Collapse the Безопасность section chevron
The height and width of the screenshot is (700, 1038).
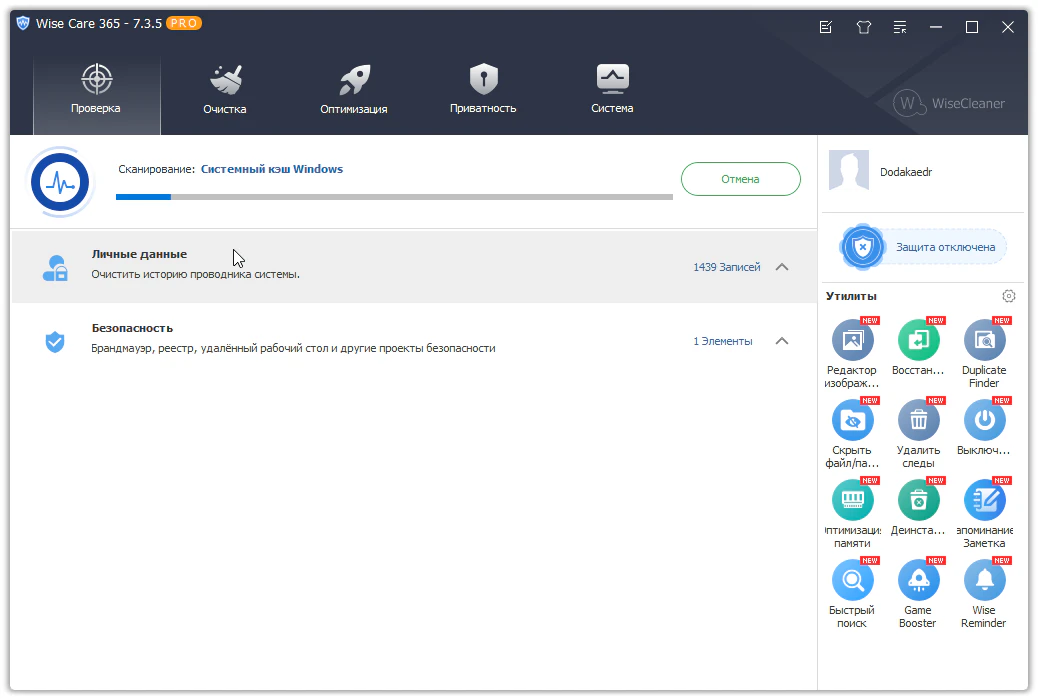[x=782, y=341]
